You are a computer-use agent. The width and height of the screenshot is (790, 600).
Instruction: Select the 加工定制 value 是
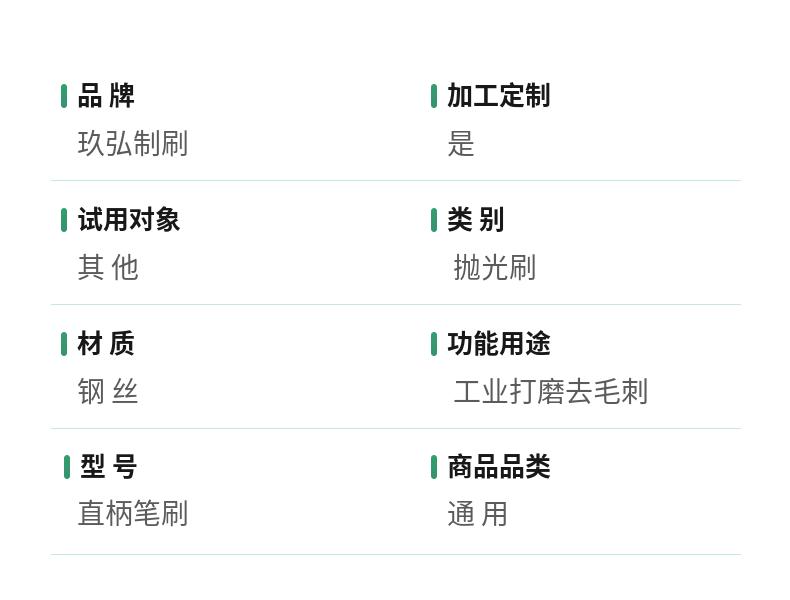(x=461, y=144)
